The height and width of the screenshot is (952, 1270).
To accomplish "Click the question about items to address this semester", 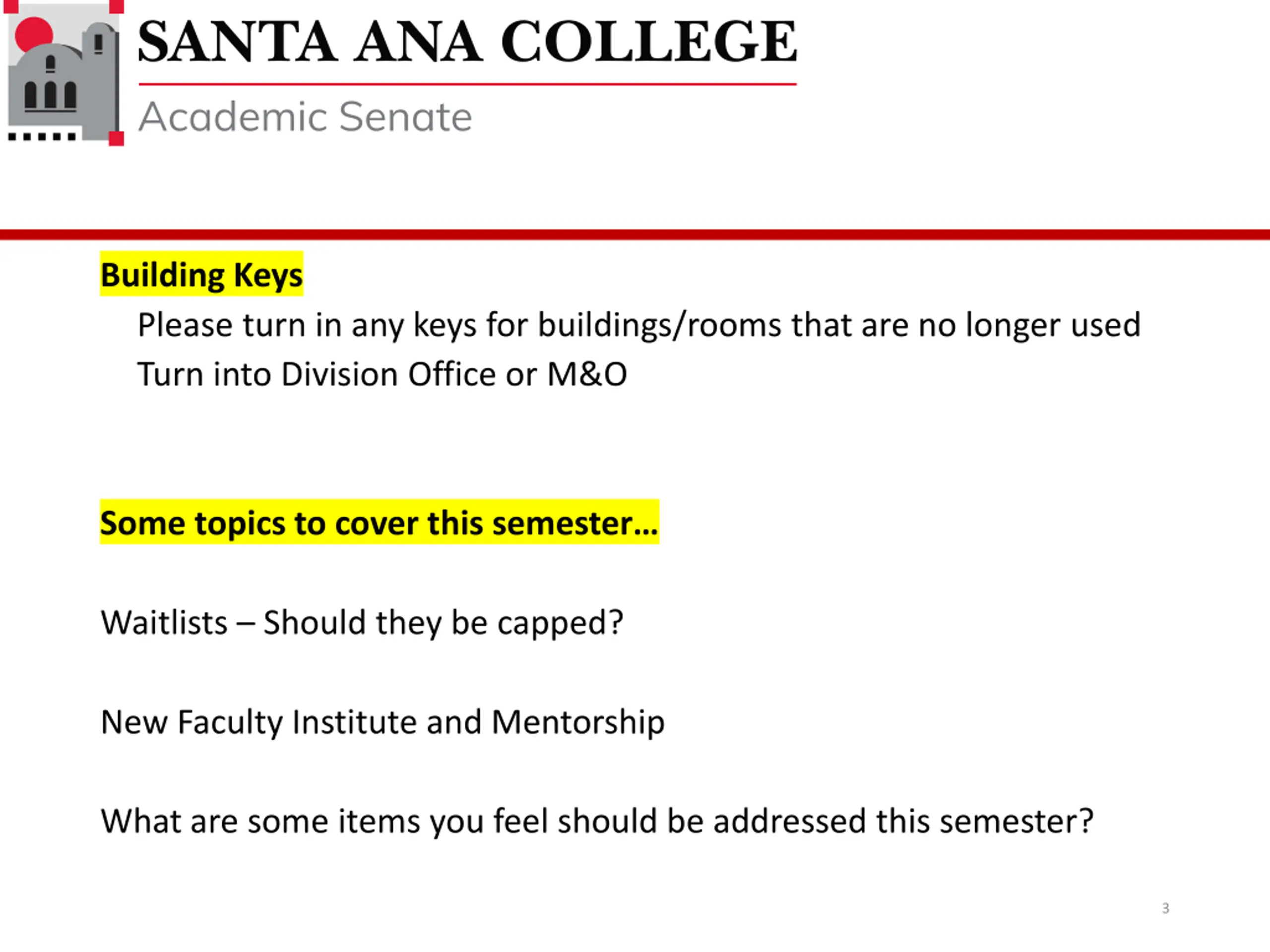I will pos(597,821).
